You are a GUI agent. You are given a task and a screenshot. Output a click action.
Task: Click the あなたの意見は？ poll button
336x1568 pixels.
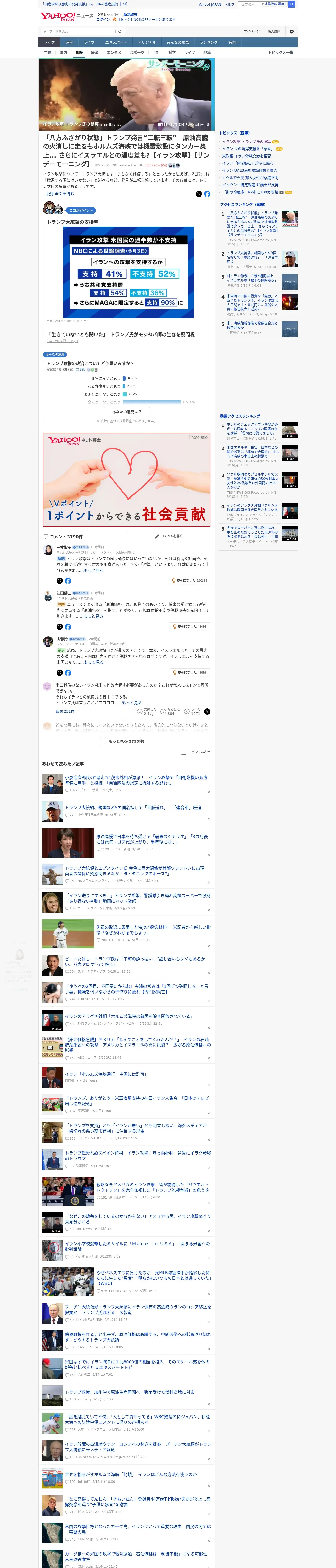[x=127, y=412]
